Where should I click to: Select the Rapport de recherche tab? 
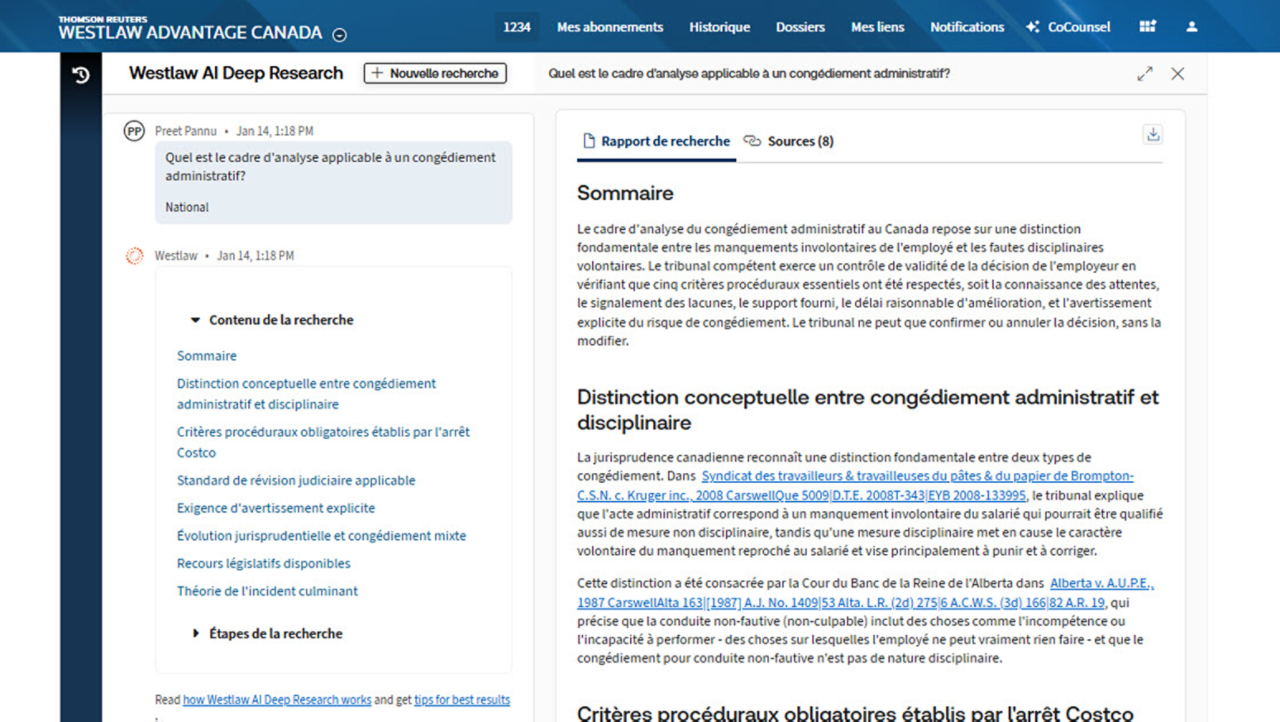656,142
